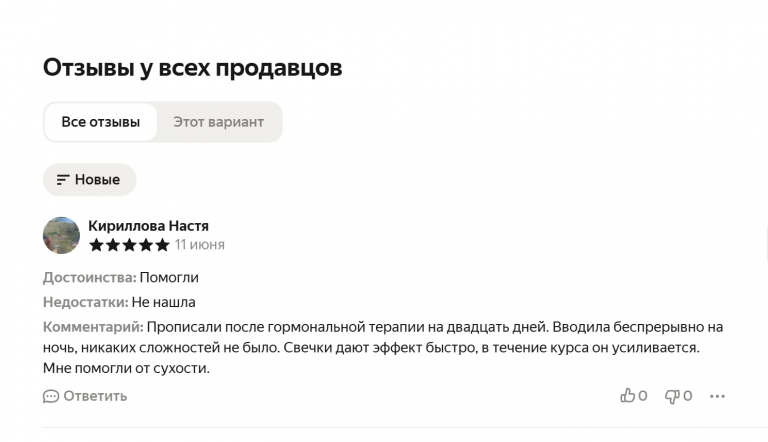Screen dimensions: 768x442
Task: Click the heading Отзывы у всех продавцов
Action: pyautogui.click(x=192, y=68)
